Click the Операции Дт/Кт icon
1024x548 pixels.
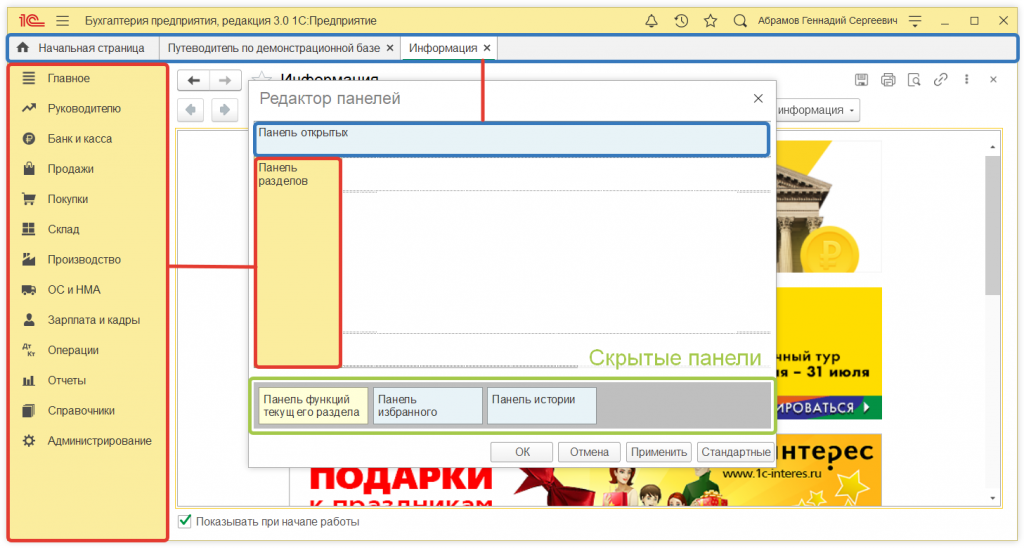(29, 350)
